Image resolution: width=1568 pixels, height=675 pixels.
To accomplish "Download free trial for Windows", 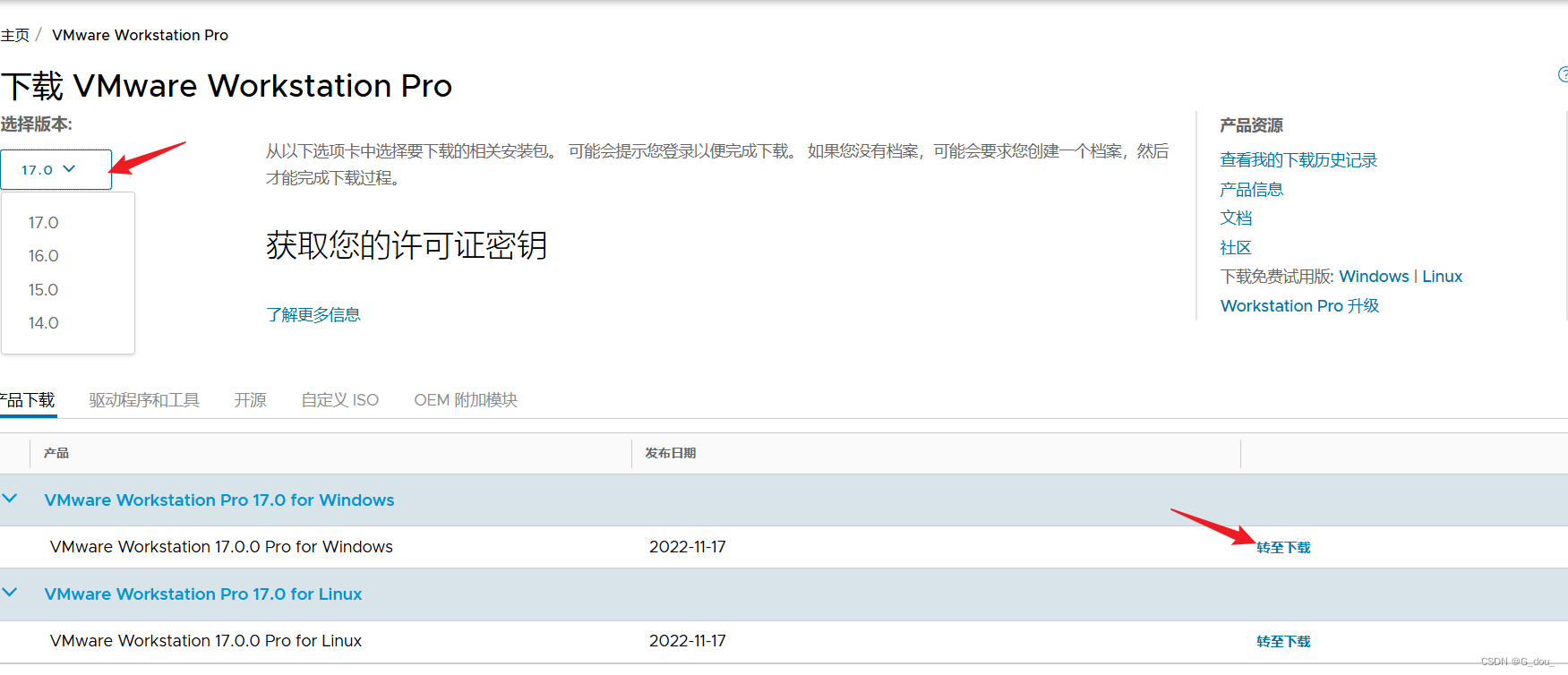I will tap(1374, 277).
